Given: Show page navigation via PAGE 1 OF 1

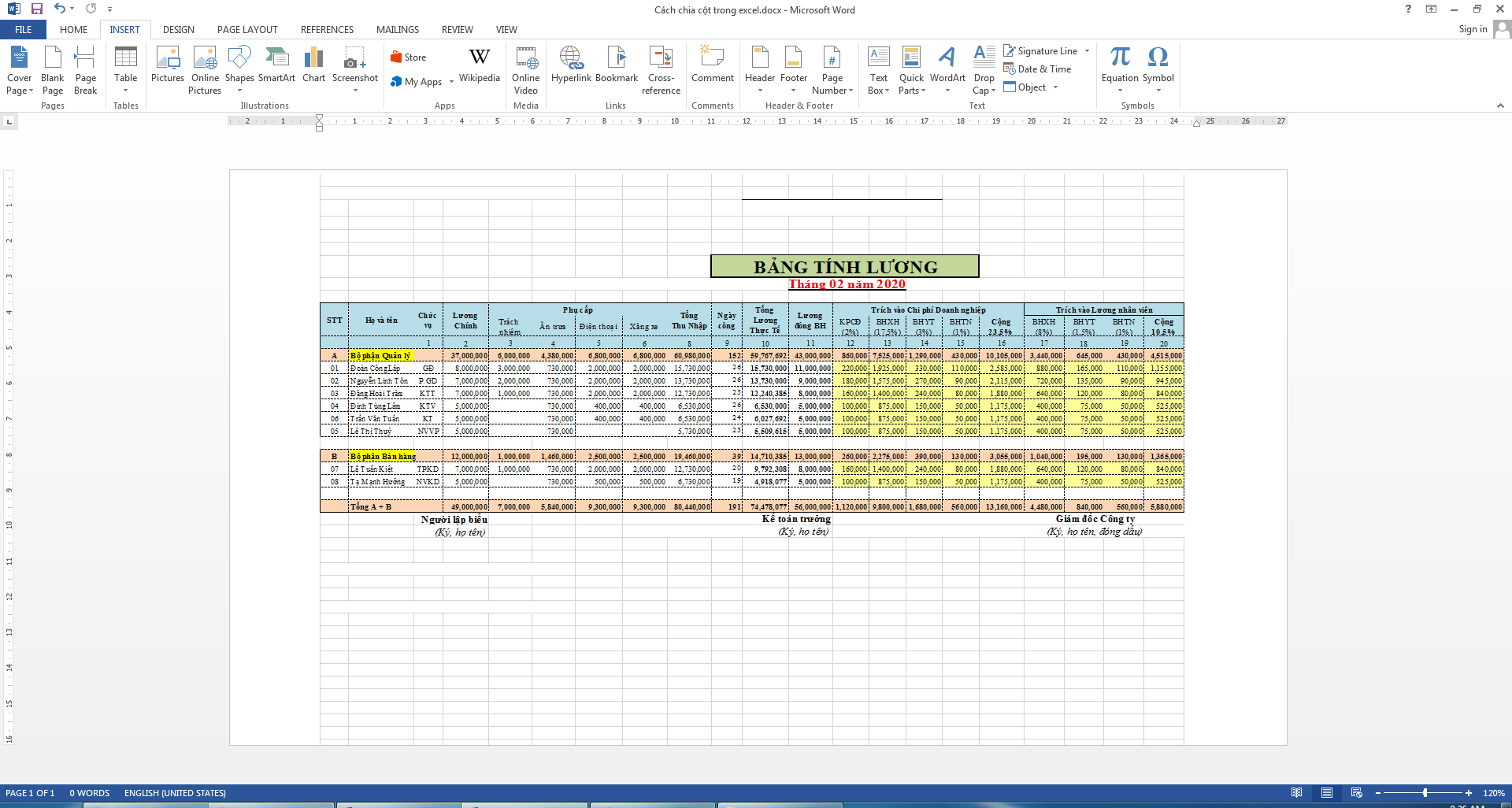Looking at the screenshot, I should [x=30, y=793].
